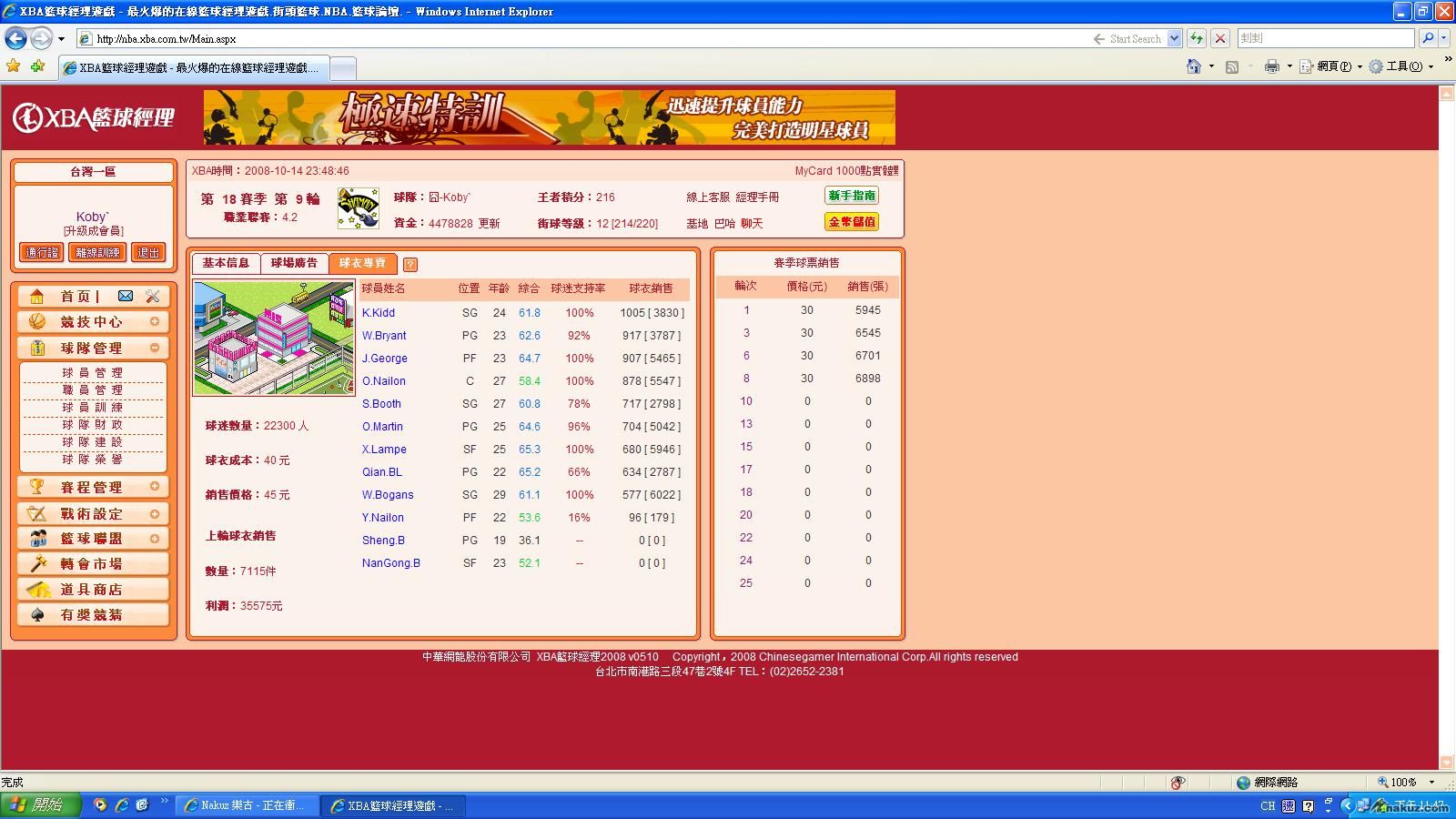
Task: Expand the 競技中心 sidebar section
Action: (x=155, y=321)
